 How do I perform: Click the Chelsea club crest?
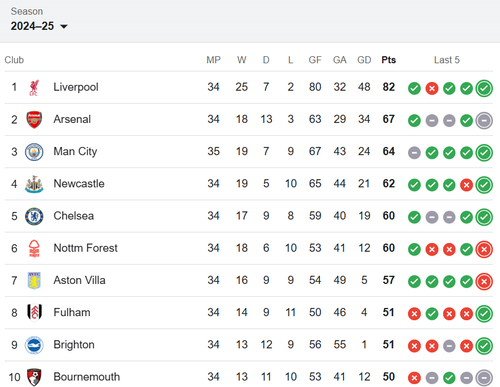(x=34, y=216)
